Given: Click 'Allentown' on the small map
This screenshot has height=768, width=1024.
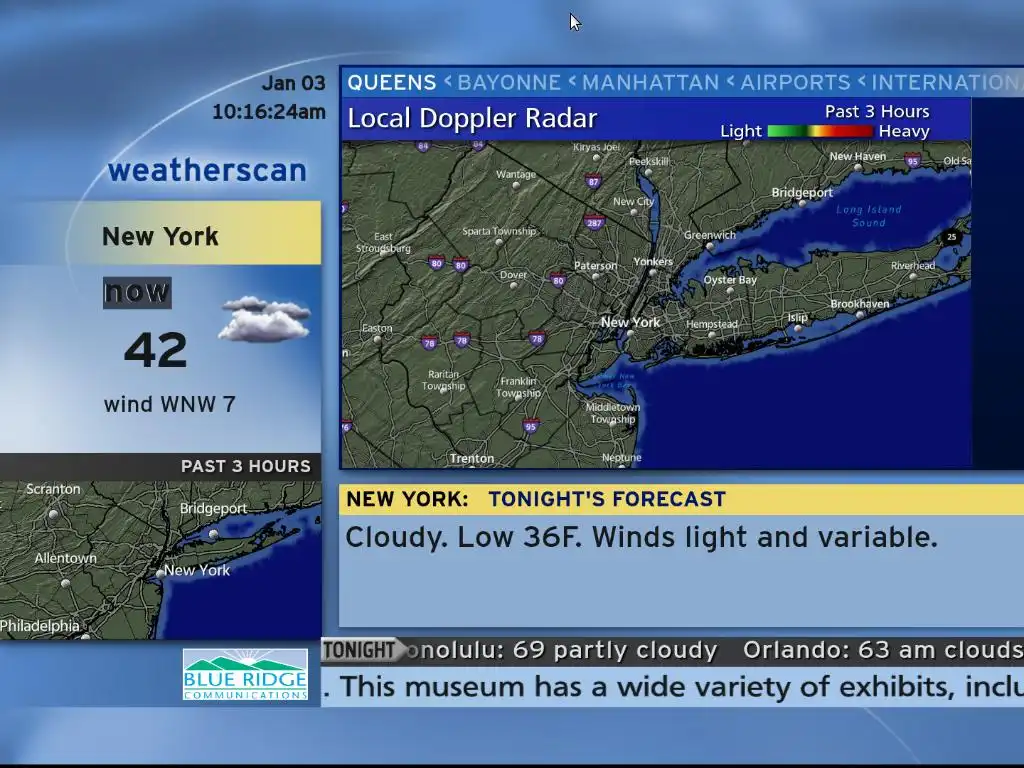Looking at the screenshot, I should [x=65, y=558].
